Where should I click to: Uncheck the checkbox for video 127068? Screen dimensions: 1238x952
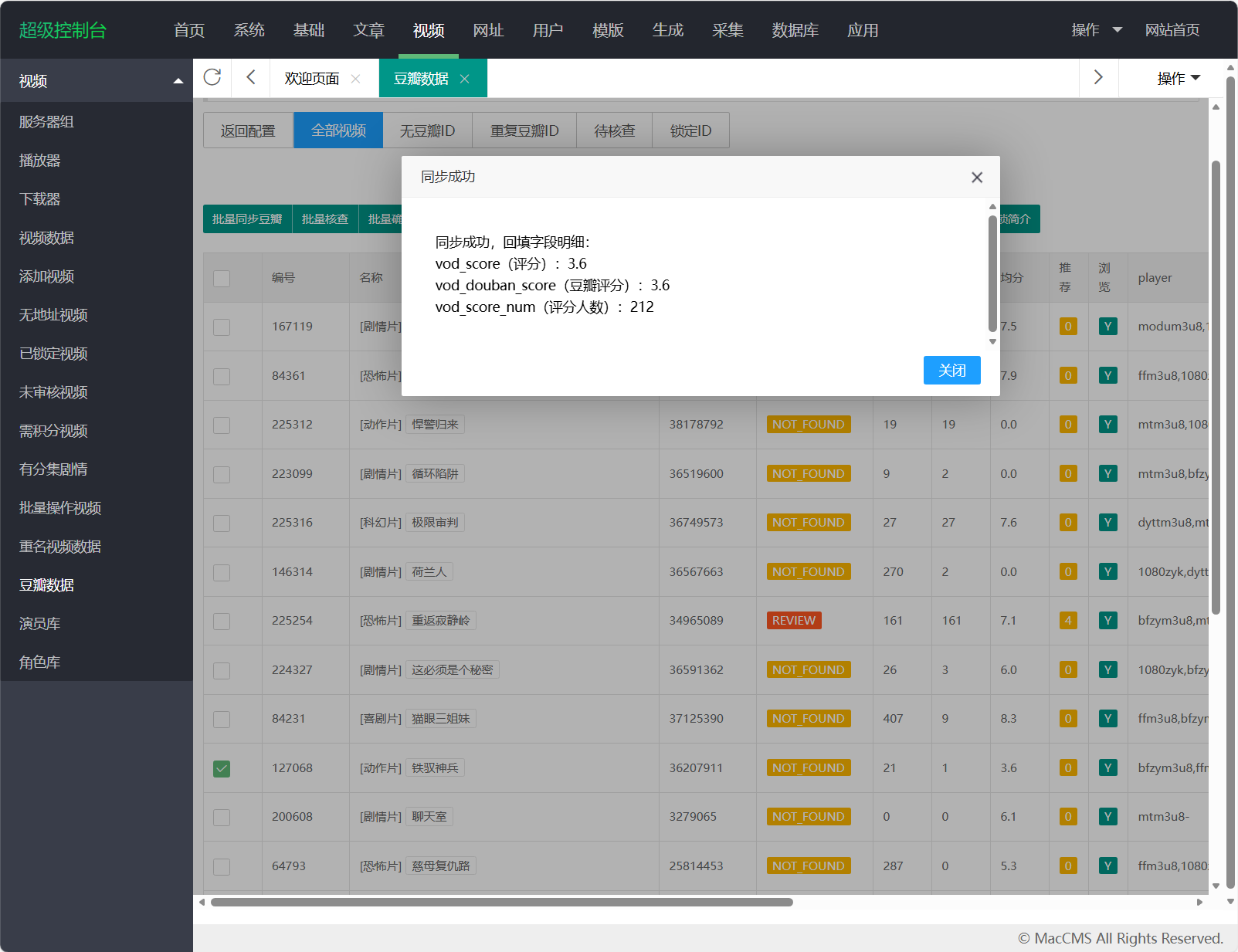pos(222,768)
